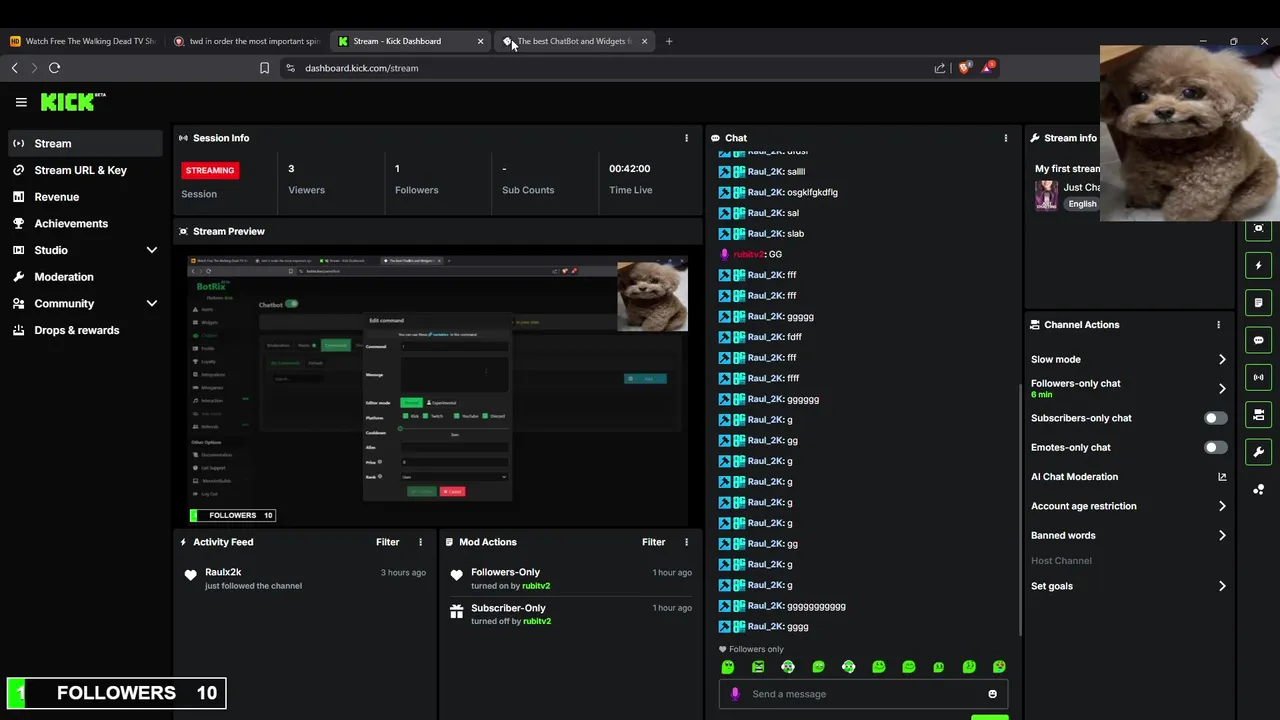Click the bookmark icon in address bar
Image resolution: width=1280 pixels, height=720 pixels.
click(264, 68)
